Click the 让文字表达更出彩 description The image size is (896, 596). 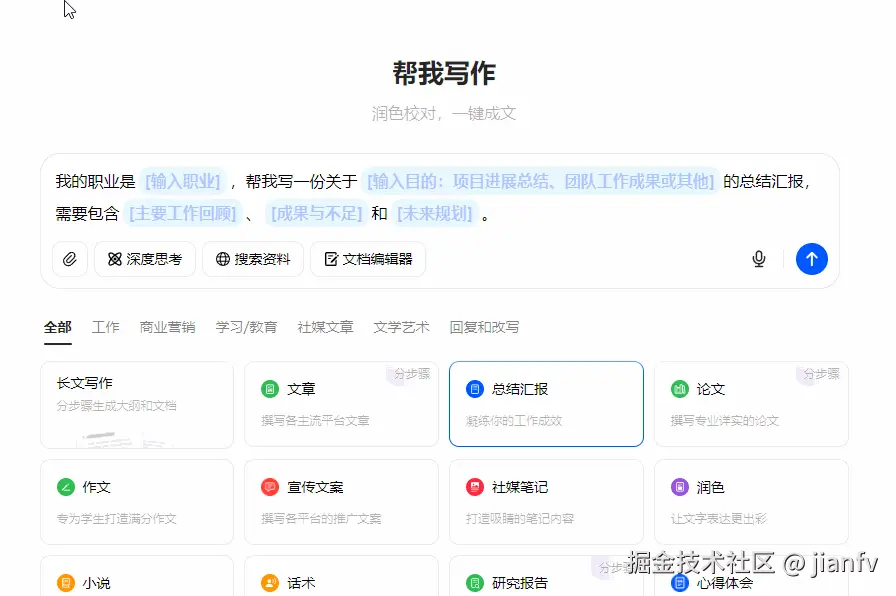719,519
